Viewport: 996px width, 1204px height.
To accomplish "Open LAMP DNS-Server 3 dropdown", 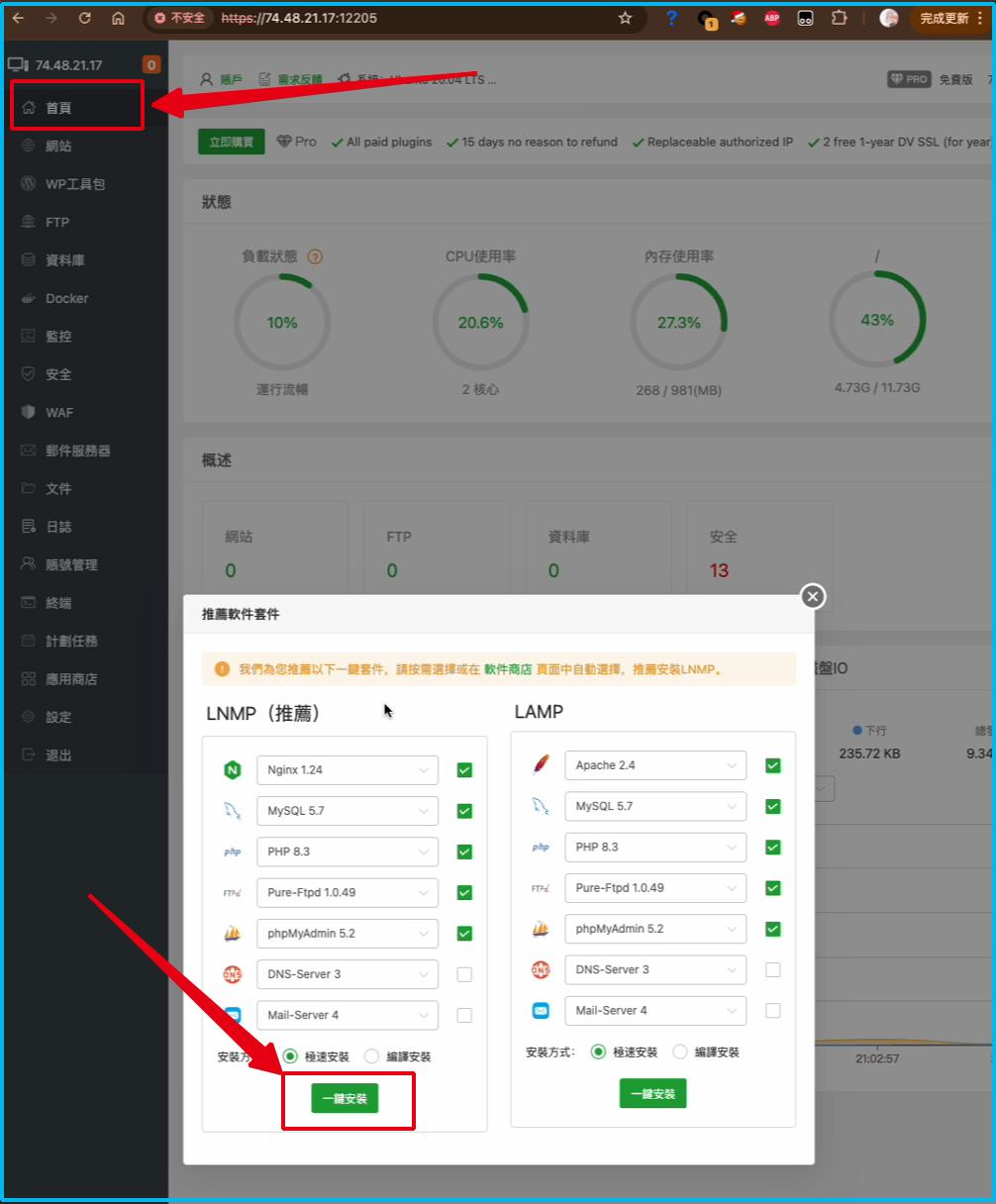I will point(655,969).
